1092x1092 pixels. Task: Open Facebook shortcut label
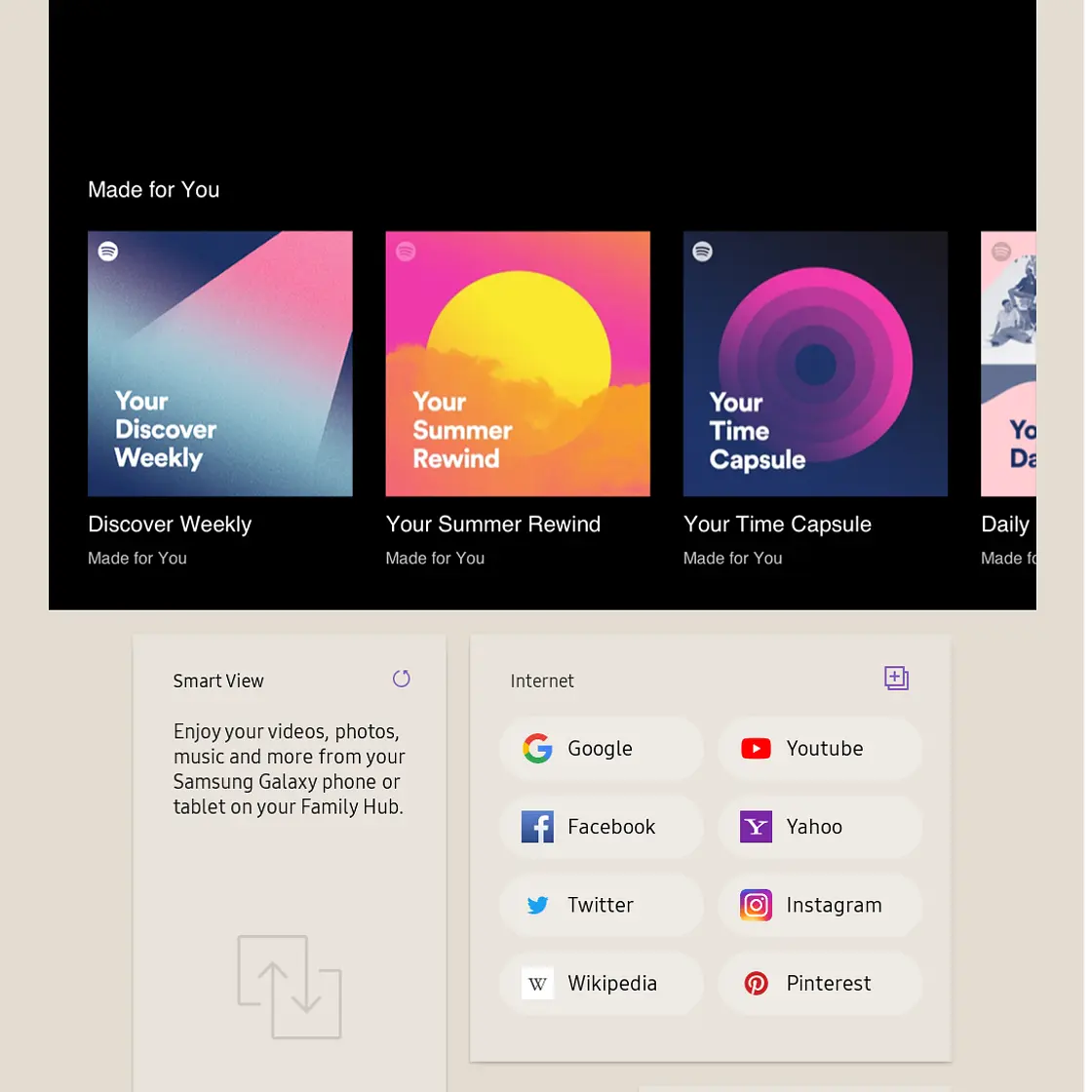click(611, 827)
